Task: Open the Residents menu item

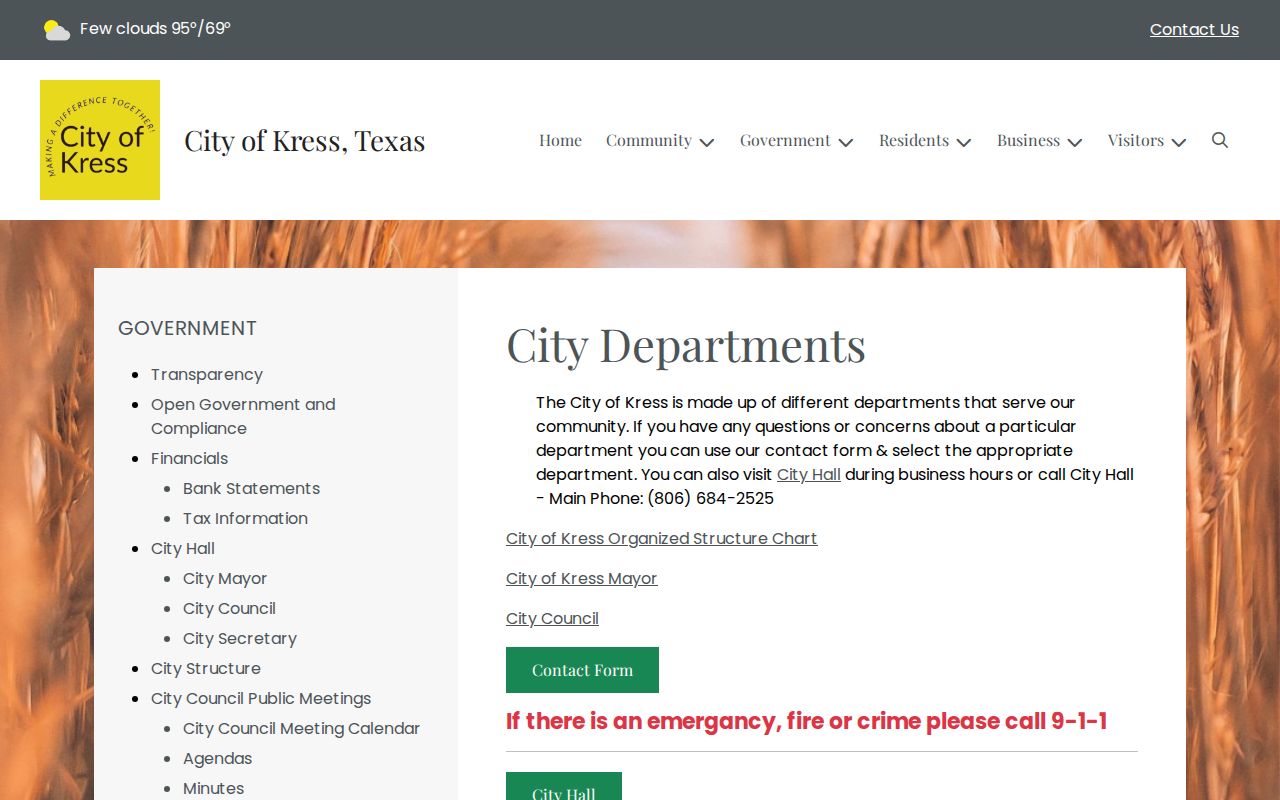Action: 914,140
